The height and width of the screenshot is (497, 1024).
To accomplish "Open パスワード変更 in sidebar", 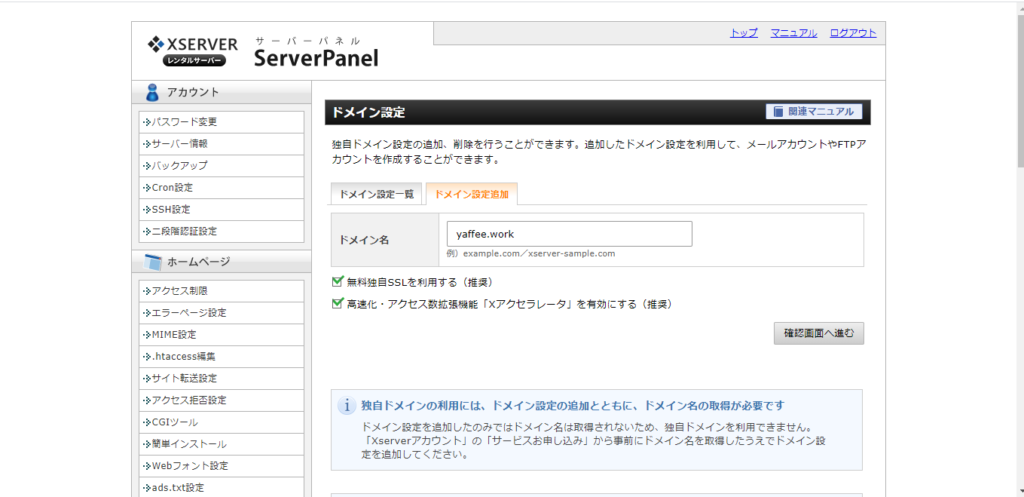I will (221, 122).
